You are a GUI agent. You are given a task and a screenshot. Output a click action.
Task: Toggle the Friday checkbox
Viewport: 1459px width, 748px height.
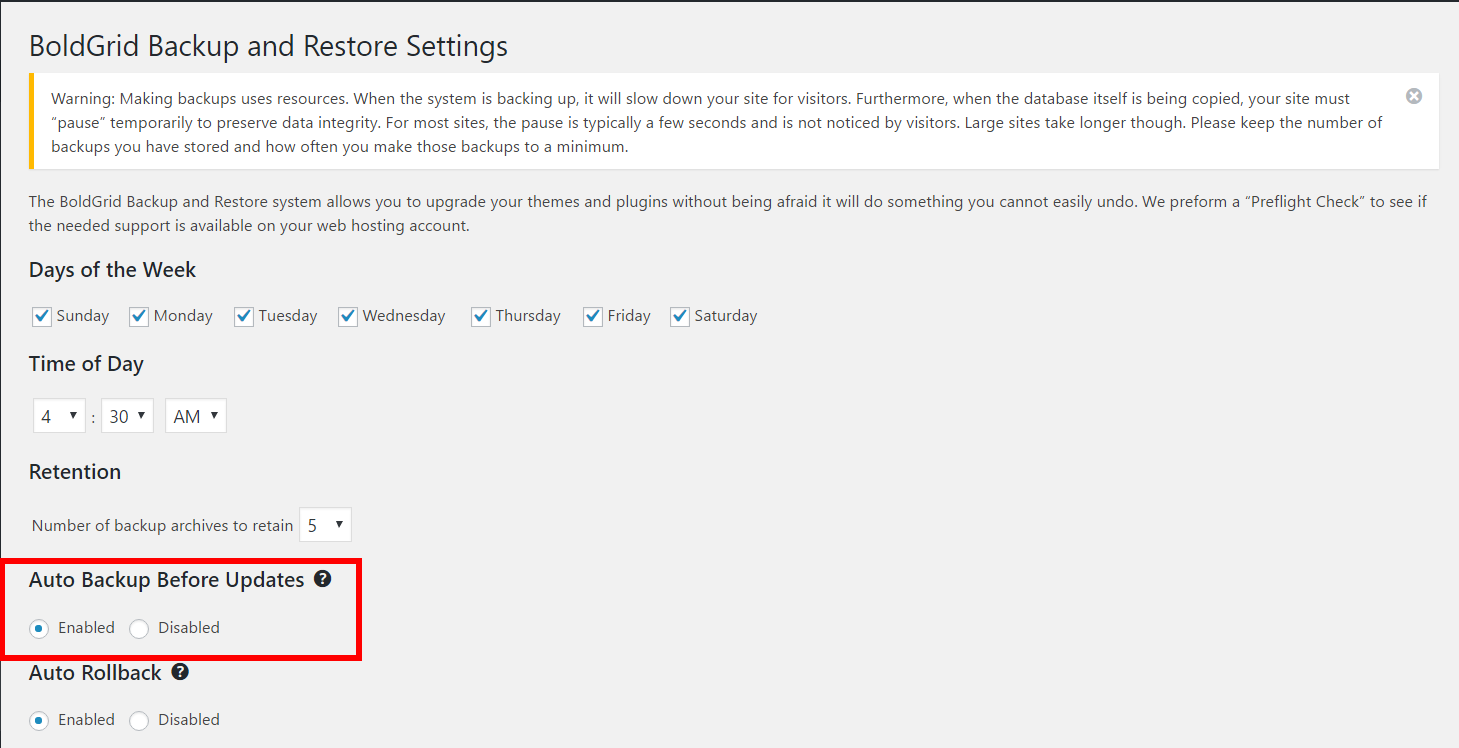pos(593,316)
